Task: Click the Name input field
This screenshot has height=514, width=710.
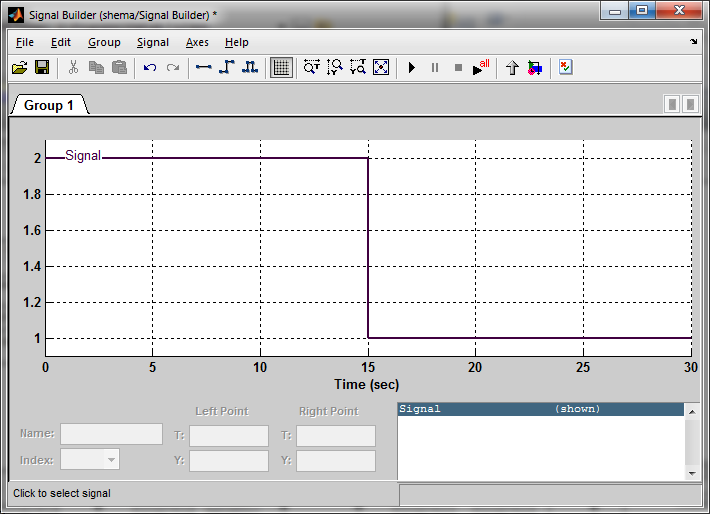Action: click(x=111, y=434)
